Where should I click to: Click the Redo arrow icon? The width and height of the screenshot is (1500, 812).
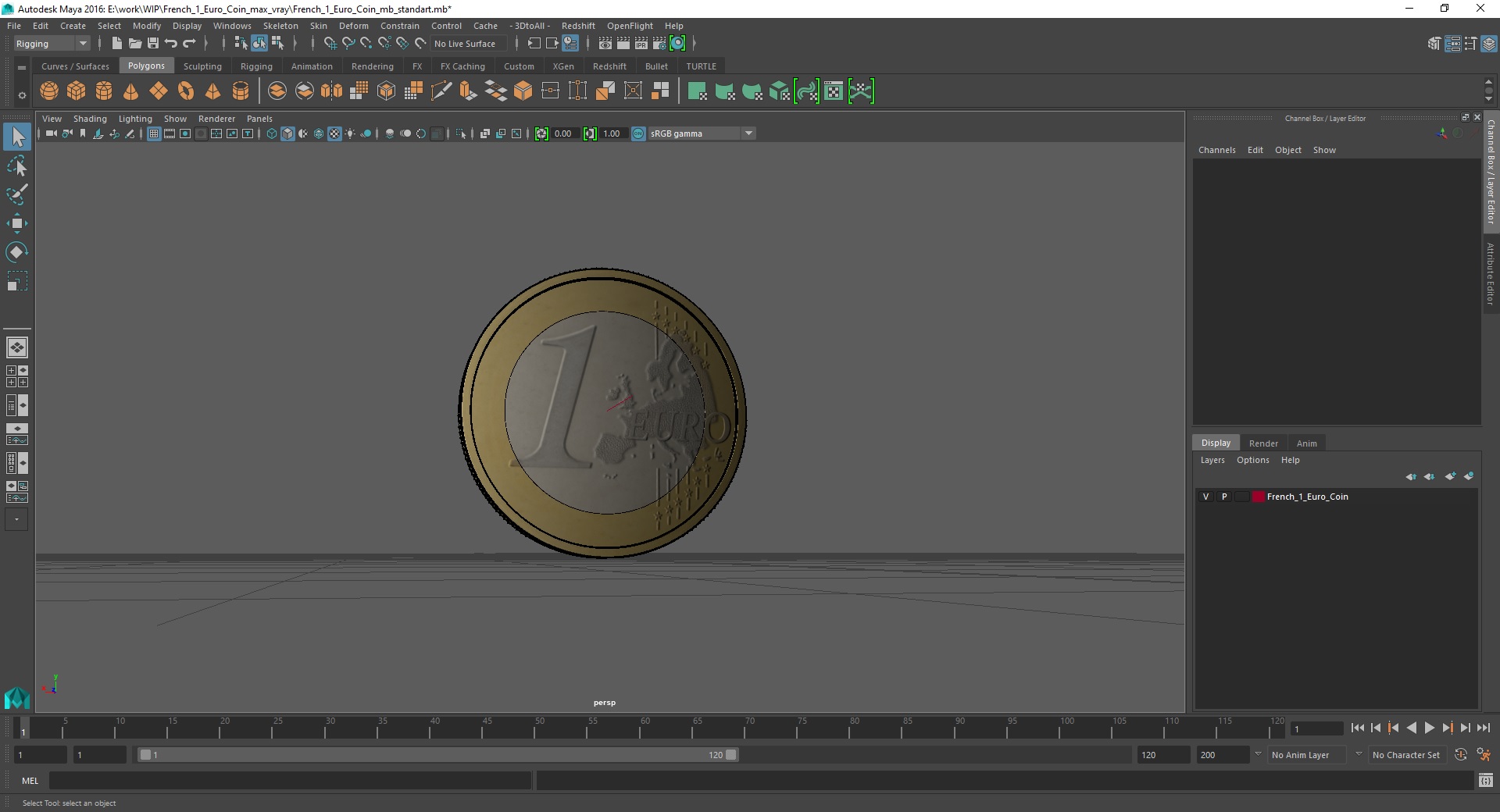click(x=189, y=44)
